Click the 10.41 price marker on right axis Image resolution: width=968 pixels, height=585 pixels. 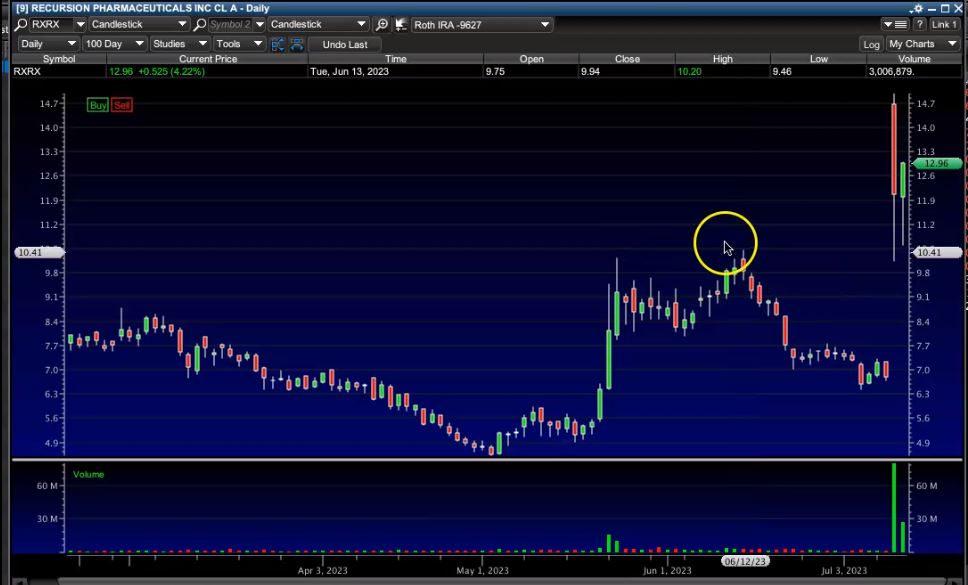click(x=937, y=252)
